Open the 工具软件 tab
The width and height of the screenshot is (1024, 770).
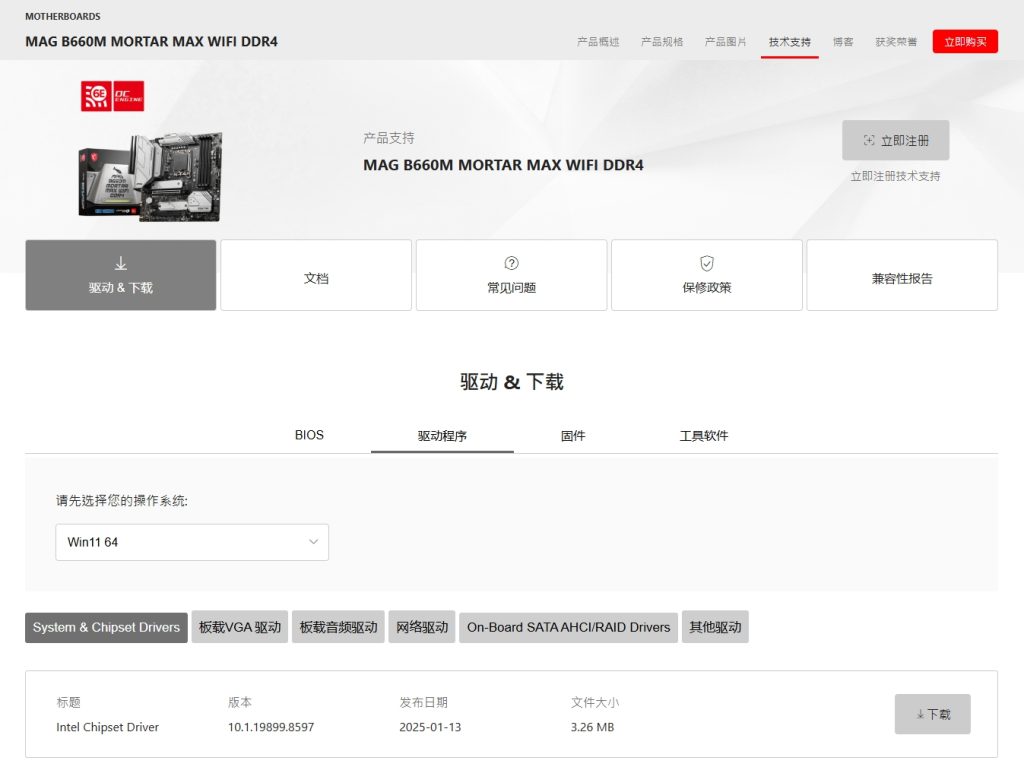[x=703, y=436]
